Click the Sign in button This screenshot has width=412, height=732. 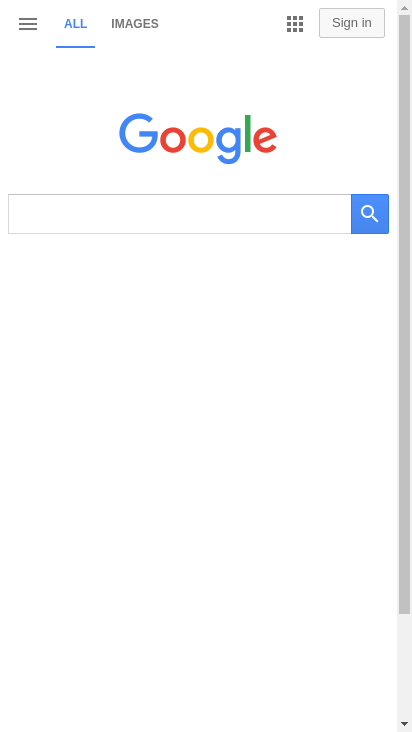click(352, 23)
